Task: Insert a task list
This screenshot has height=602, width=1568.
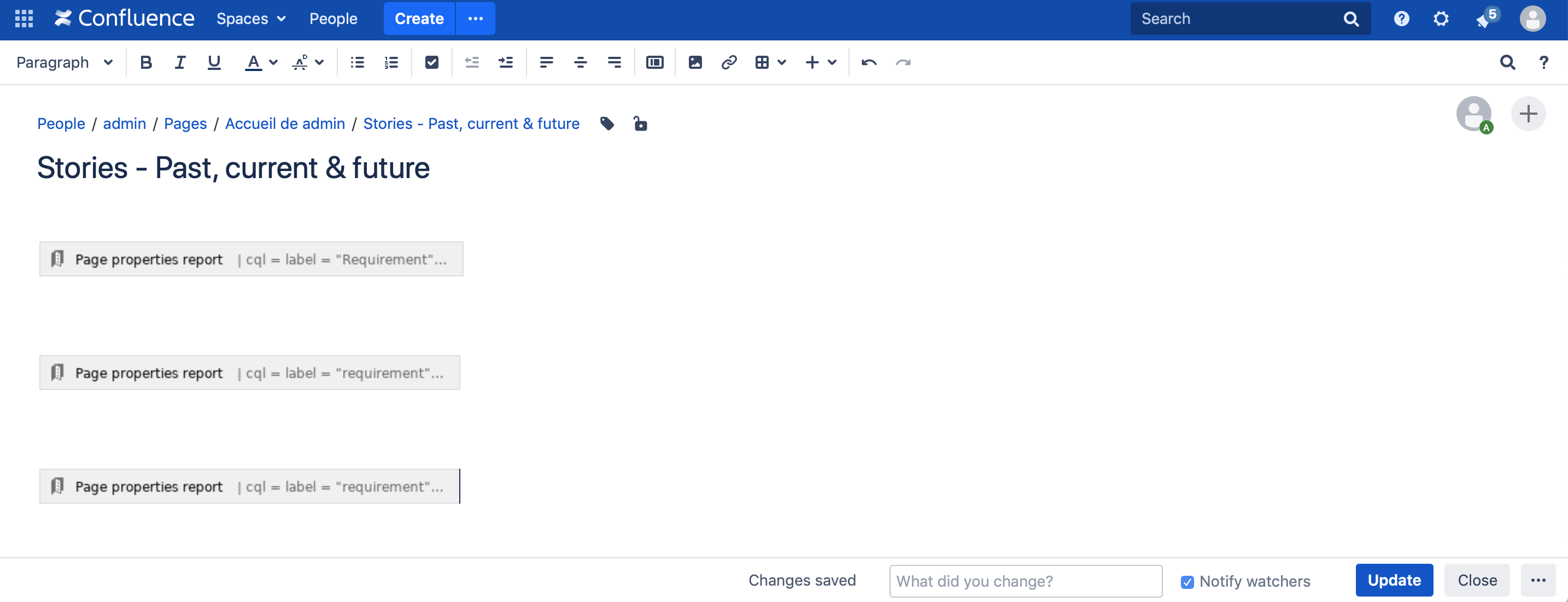Action: (431, 62)
